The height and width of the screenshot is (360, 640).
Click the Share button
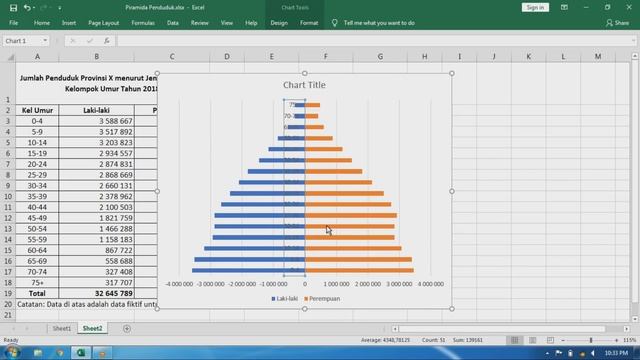618,23
